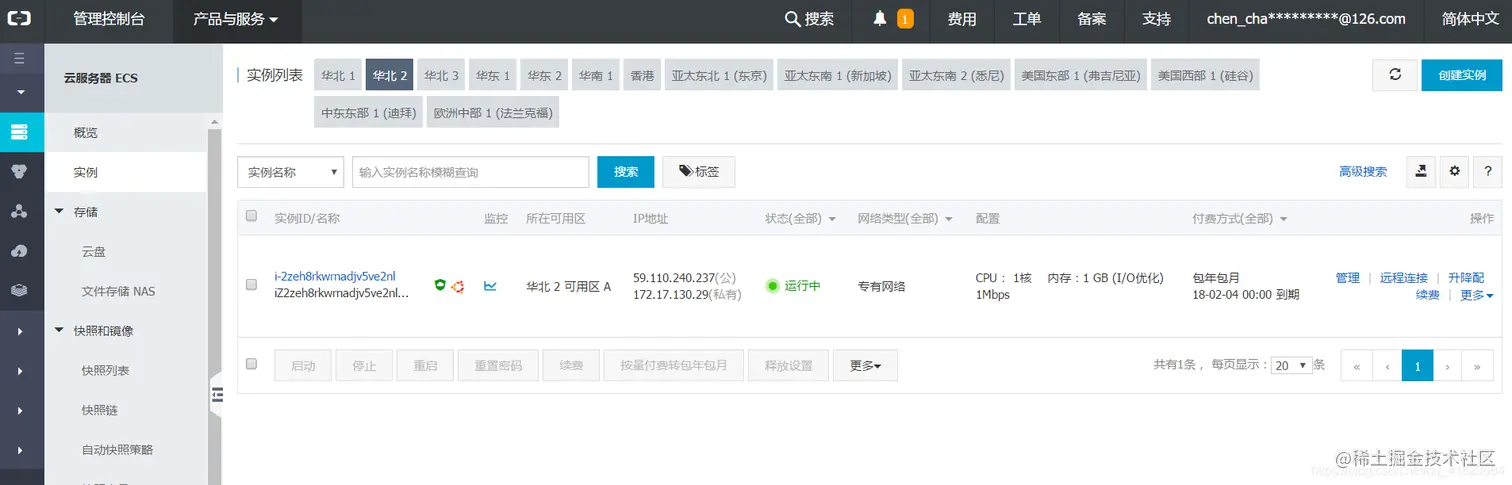Click the instance name search input field

pos(470,172)
